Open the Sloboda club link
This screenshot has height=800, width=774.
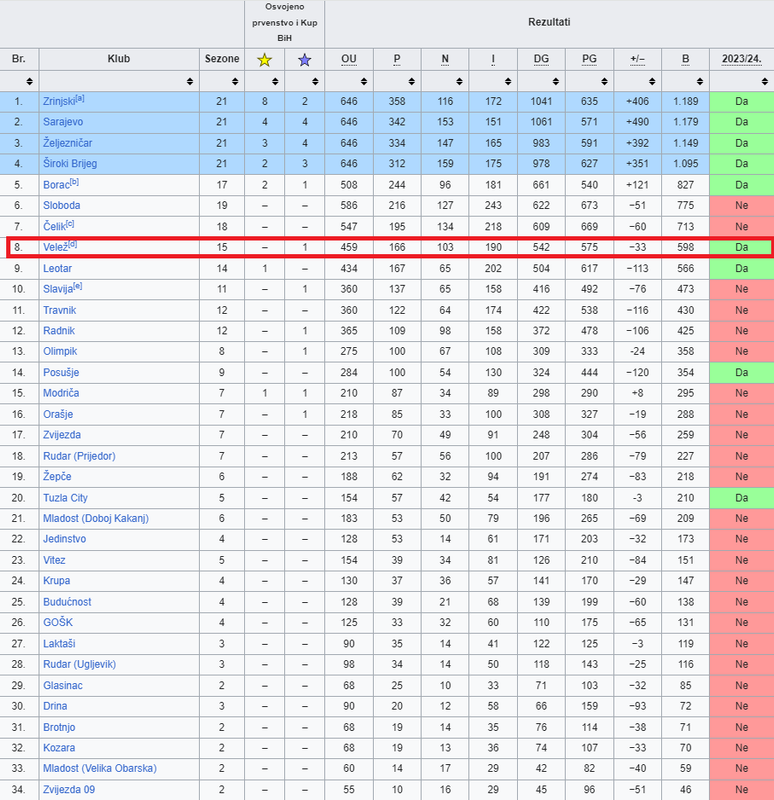click(x=61, y=206)
